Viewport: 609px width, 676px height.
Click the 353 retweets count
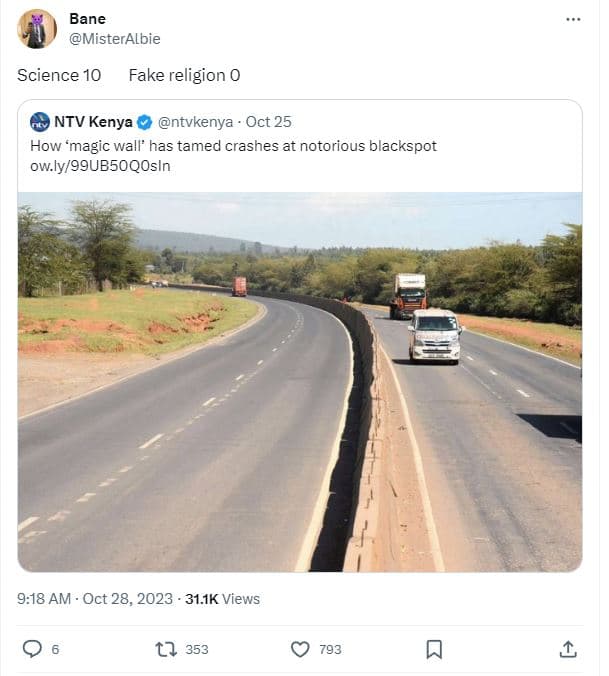click(x=197, y=649)
